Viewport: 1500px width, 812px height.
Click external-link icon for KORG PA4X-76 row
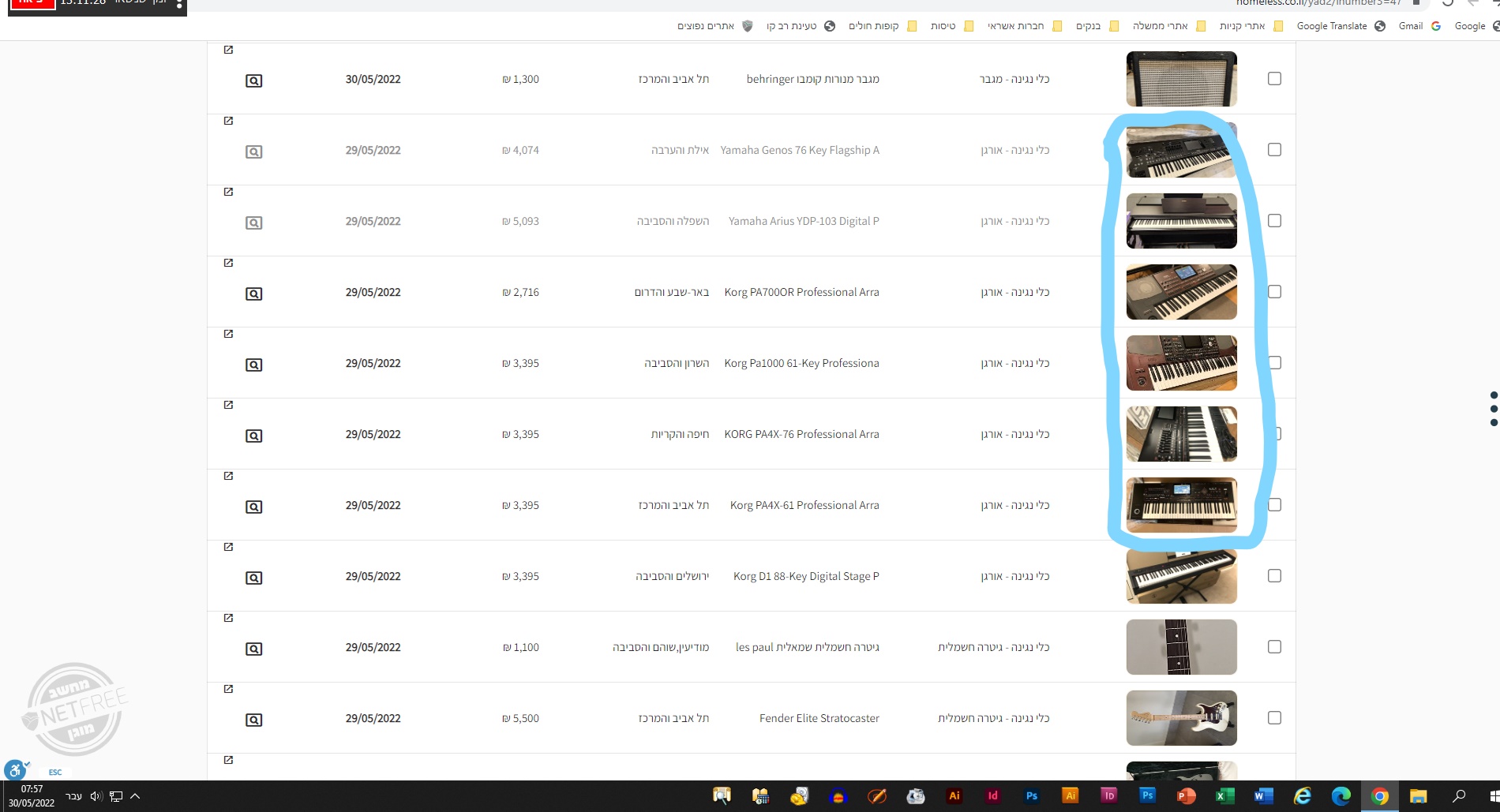coord(228,405)
